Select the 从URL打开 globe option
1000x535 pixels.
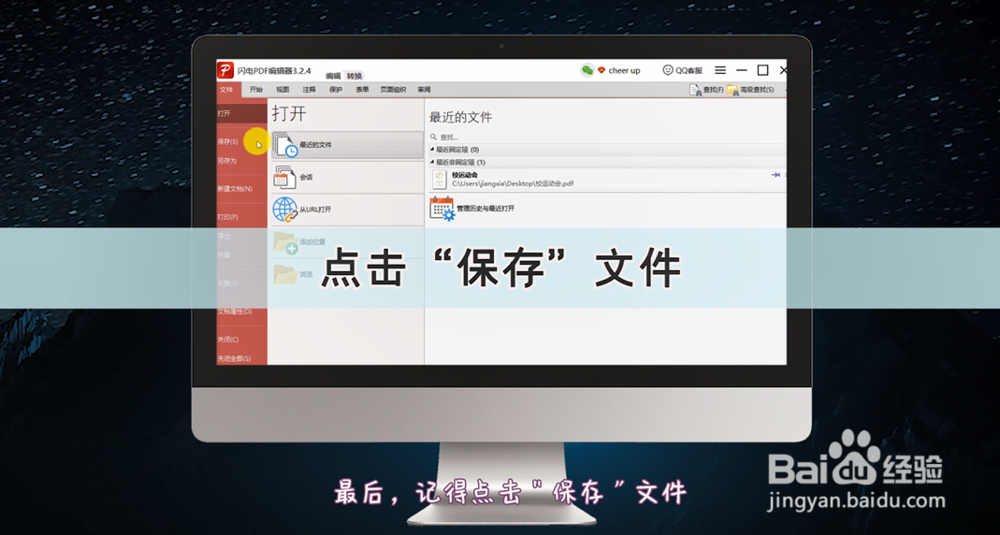347,209
